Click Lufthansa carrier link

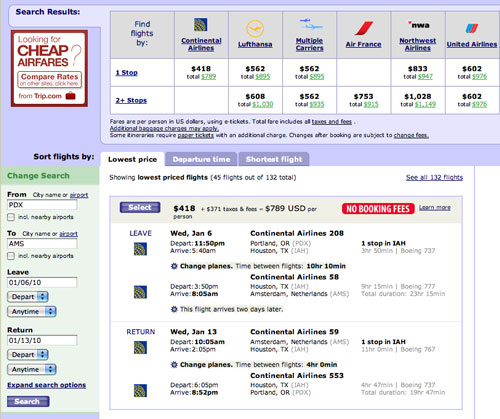point(255,44)
